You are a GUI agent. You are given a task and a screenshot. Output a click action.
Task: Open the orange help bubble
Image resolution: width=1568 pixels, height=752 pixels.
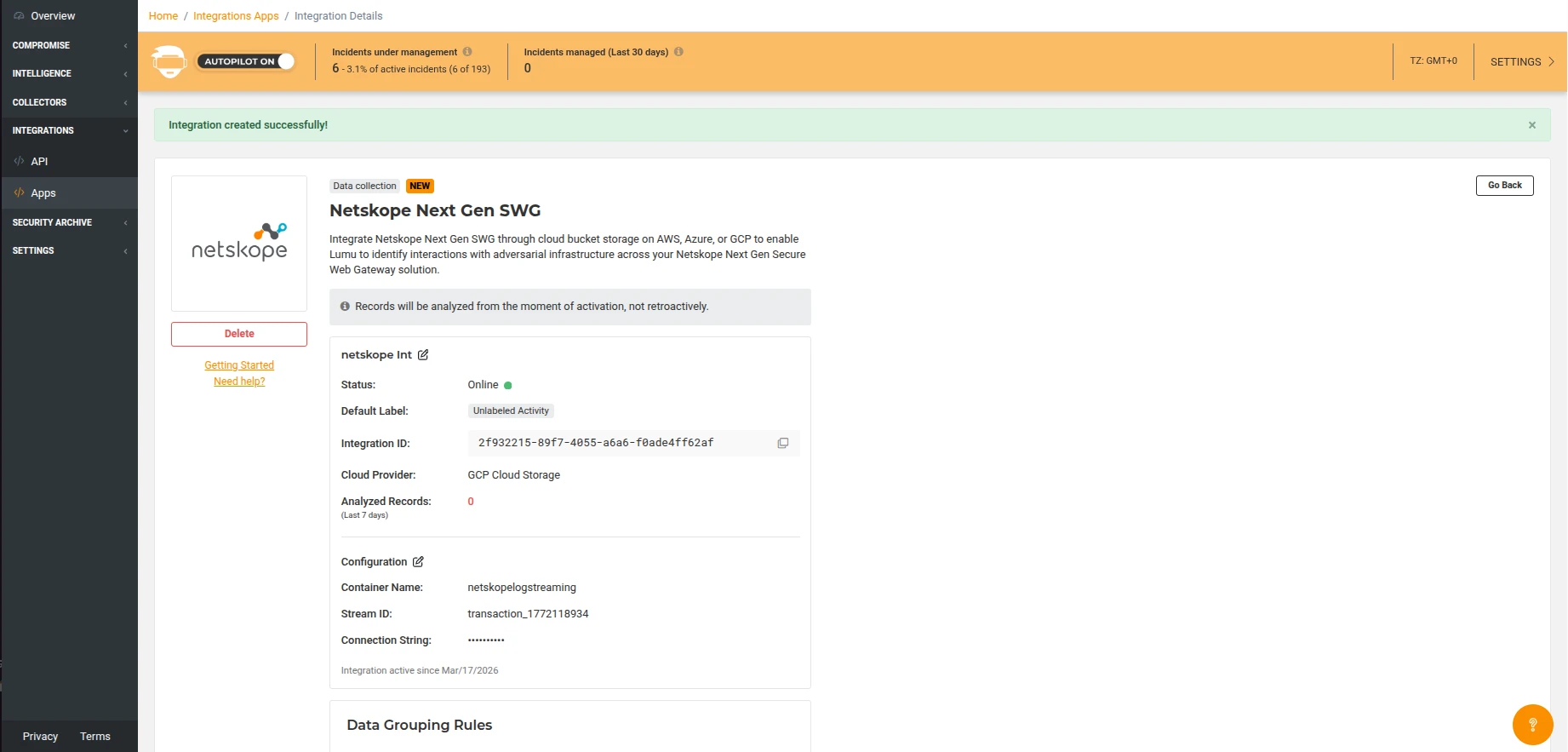[1532, 725]
